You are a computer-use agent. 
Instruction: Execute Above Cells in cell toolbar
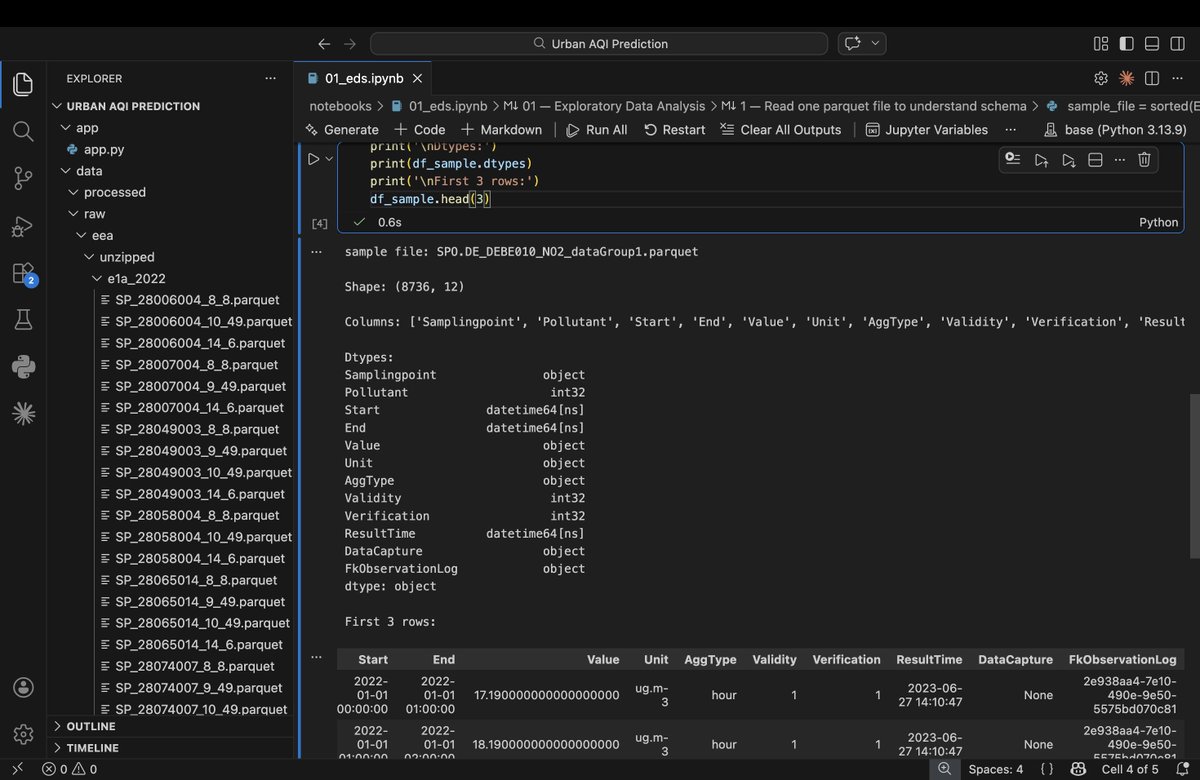(1041, 159)
